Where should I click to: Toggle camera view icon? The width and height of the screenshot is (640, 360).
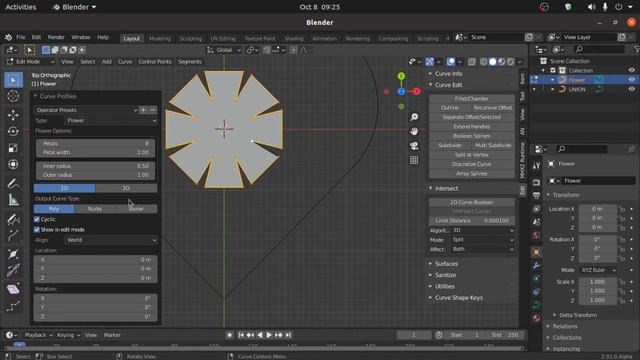(x=414, y=146)
